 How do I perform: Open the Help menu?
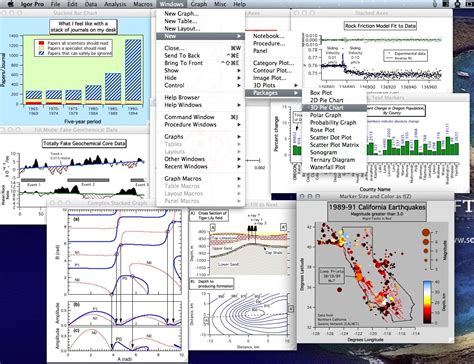coord(239,4)
